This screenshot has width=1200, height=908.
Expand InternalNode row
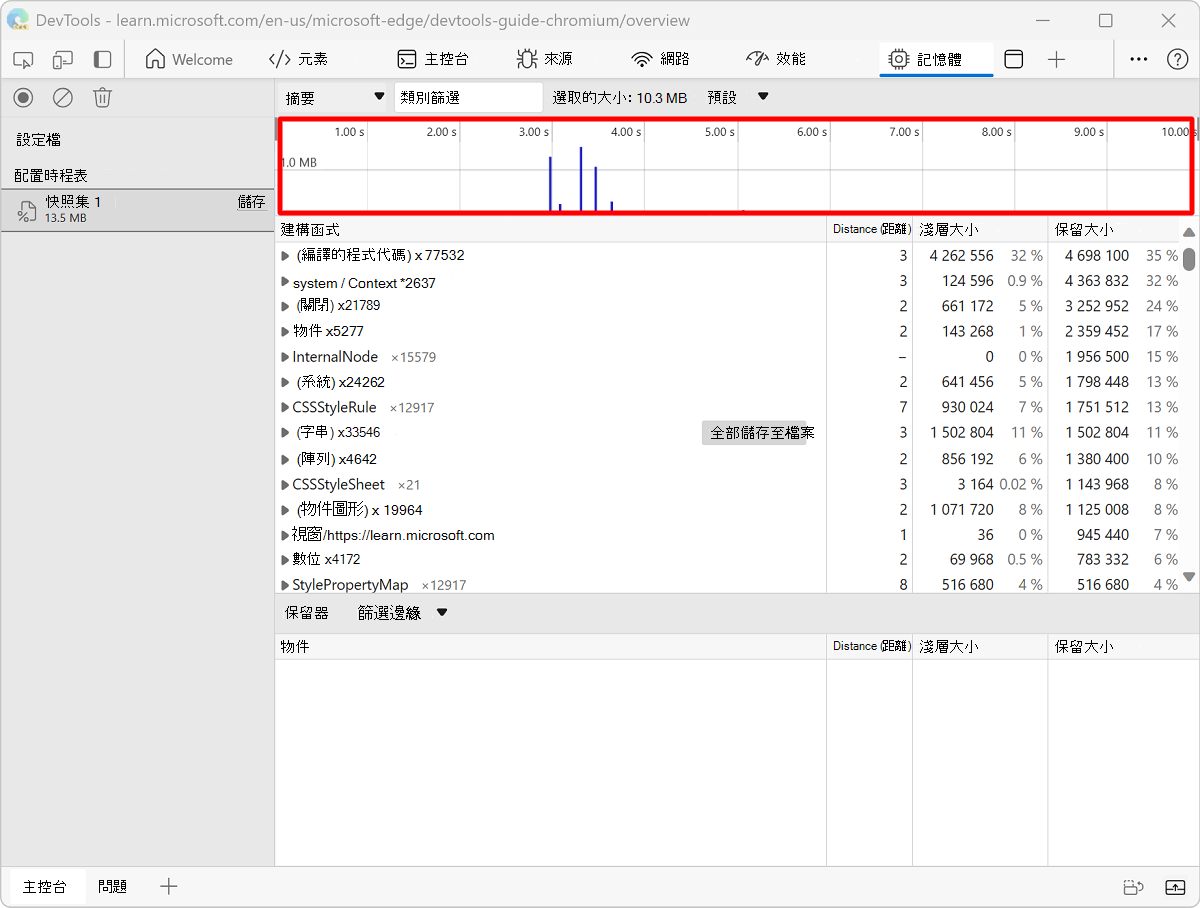pyautogui.click(x=285, y=357)
